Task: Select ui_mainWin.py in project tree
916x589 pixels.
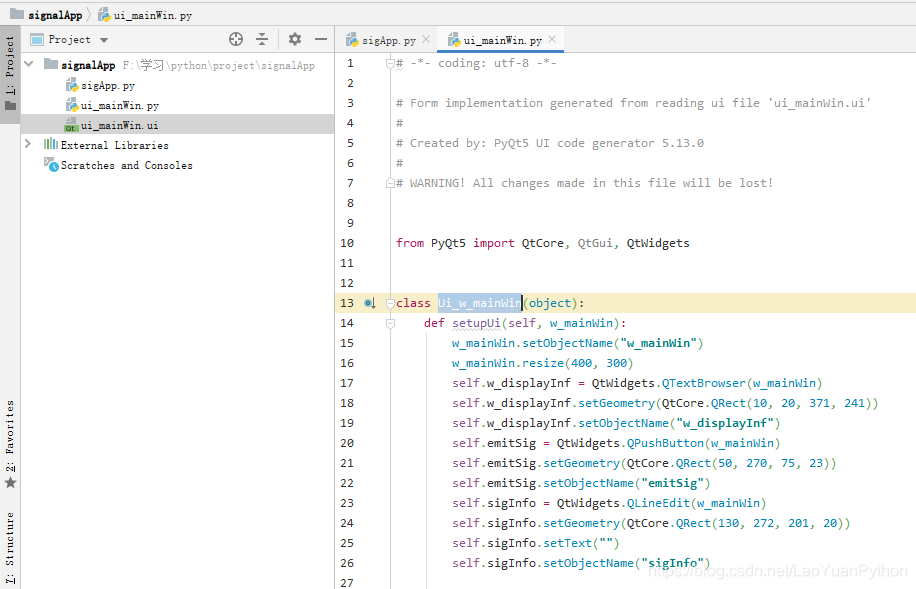Action: pyautogui.click(x=120, y=106)
